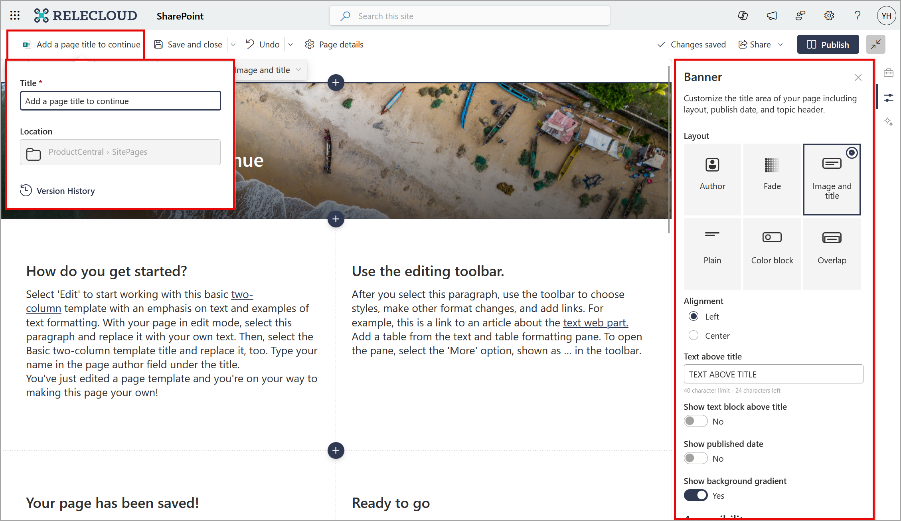Open the Share dropdown
The image size is (901, 521).
coord(760,44)
